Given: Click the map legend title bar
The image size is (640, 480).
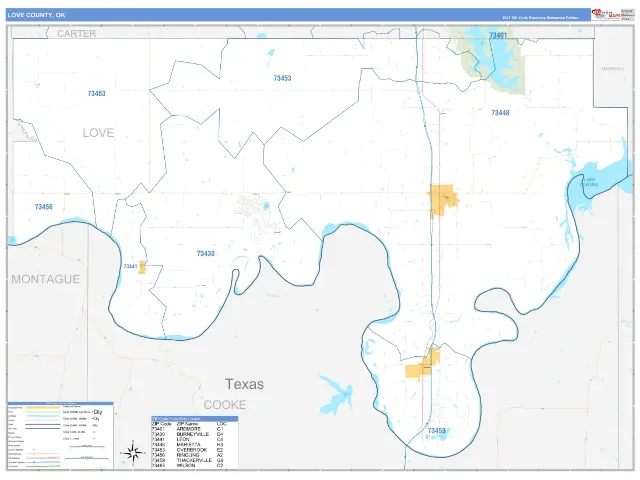Looking at the screenshot, I should (x=60, y=403).
